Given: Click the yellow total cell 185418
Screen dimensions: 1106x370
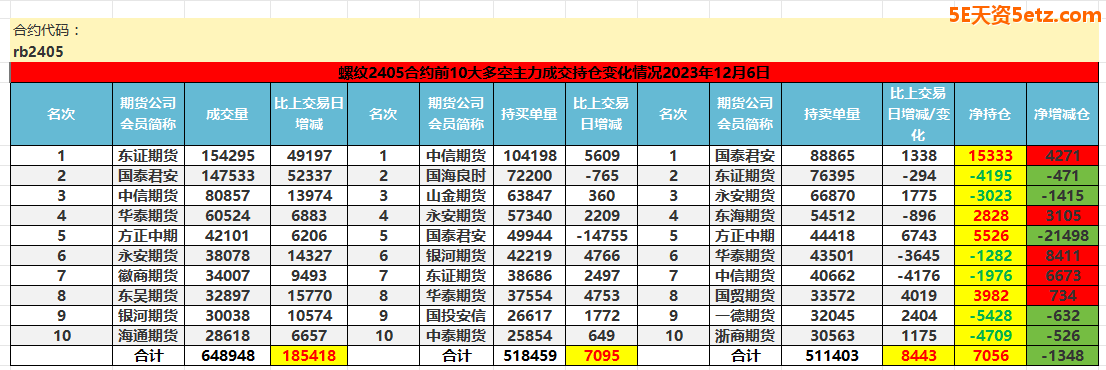Looking at the screenshot, I should click(x=310, y=356).
